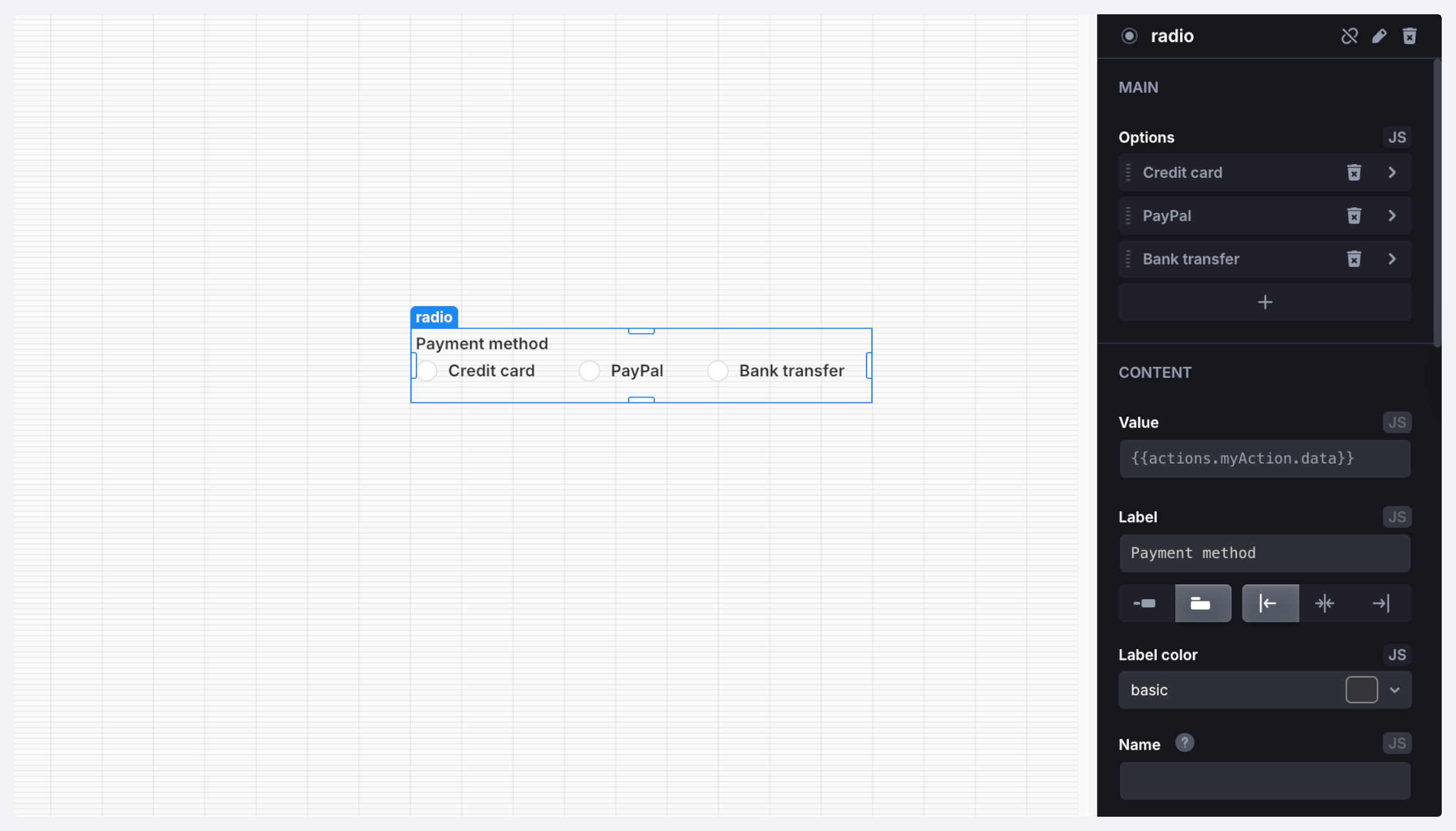Set label position to top
Screen dimensions: 1456x831
point(1202,603)
